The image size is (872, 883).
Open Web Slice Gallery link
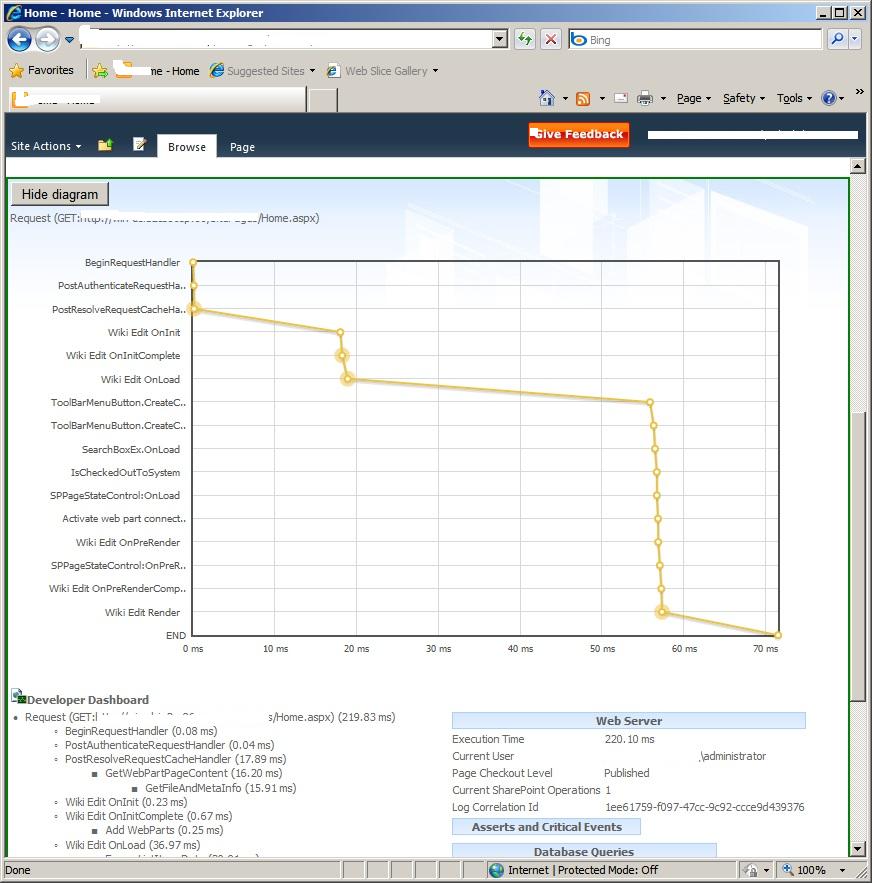click(x=383, y=71)
